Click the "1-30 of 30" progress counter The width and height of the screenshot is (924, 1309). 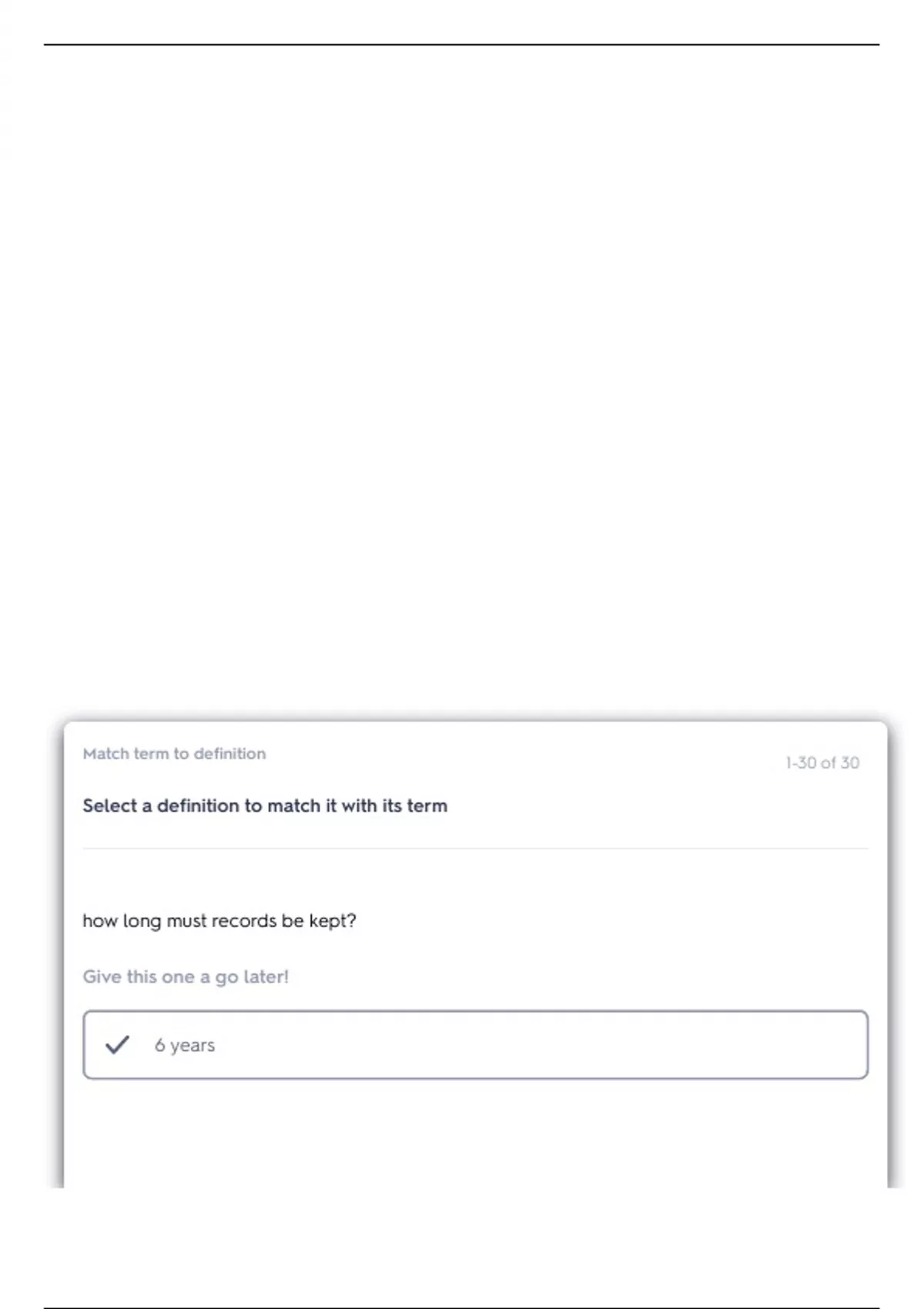coord(822,762)
